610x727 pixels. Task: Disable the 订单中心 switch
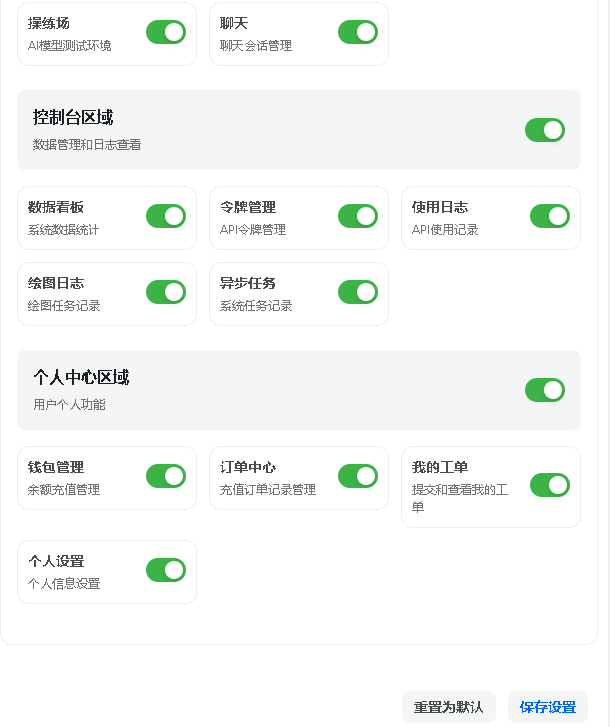coord(358,476)
